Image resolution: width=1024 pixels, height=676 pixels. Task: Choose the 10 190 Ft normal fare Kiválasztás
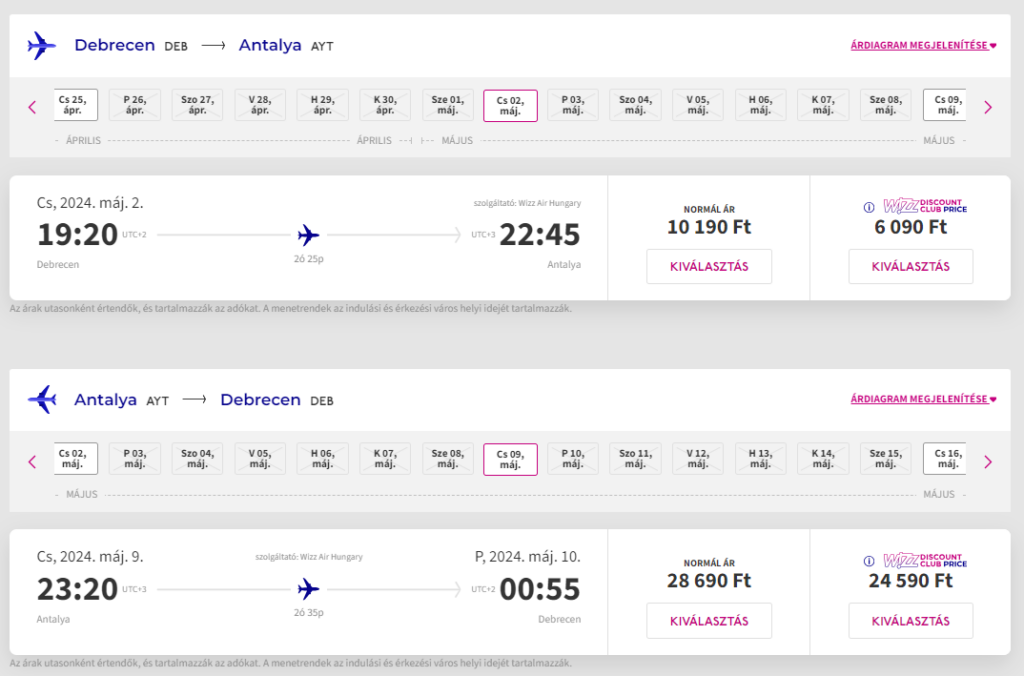[709, 266]
